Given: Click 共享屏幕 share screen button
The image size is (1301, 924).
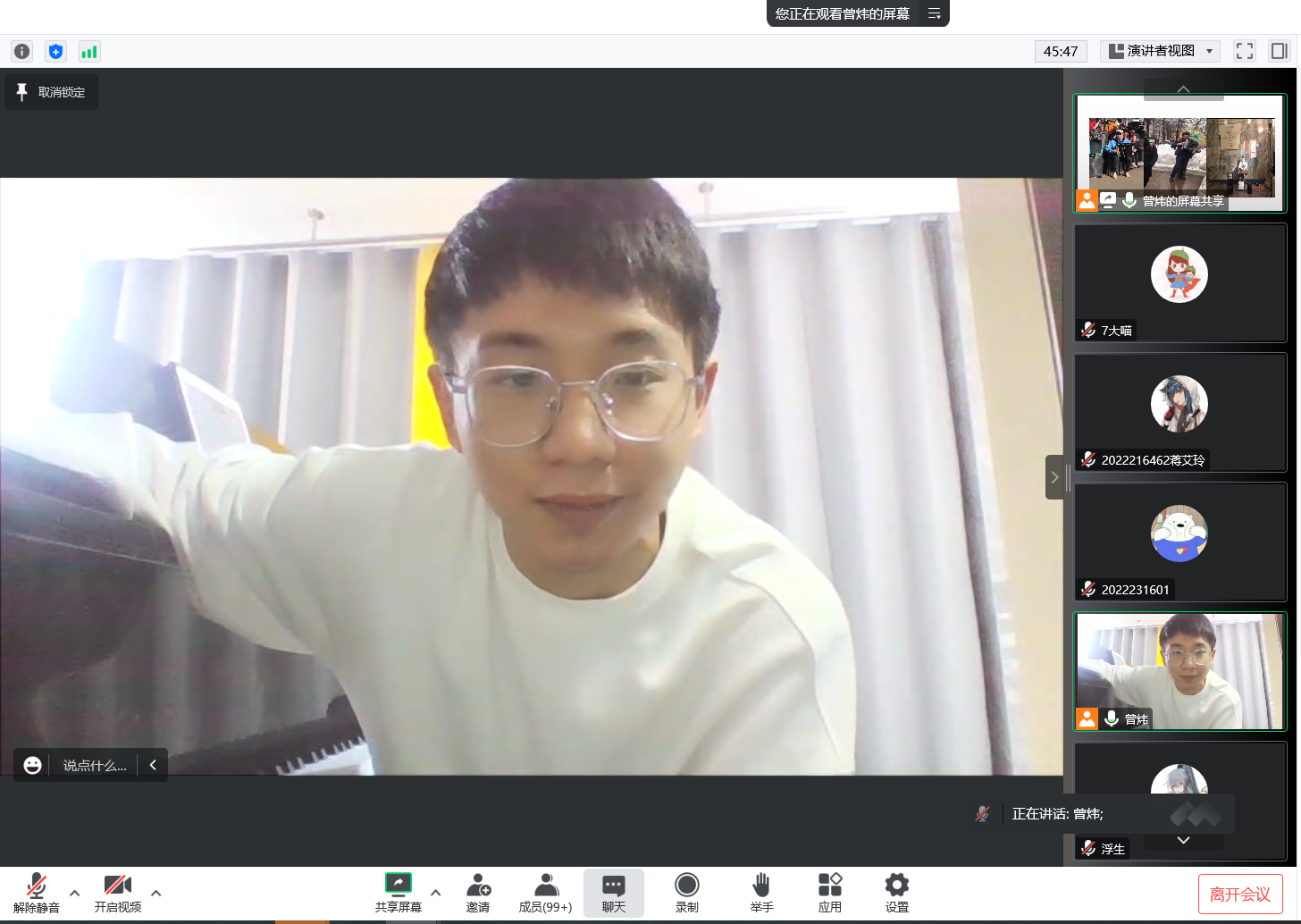Looking at the screenshot, I should click(x=398, y=892).
